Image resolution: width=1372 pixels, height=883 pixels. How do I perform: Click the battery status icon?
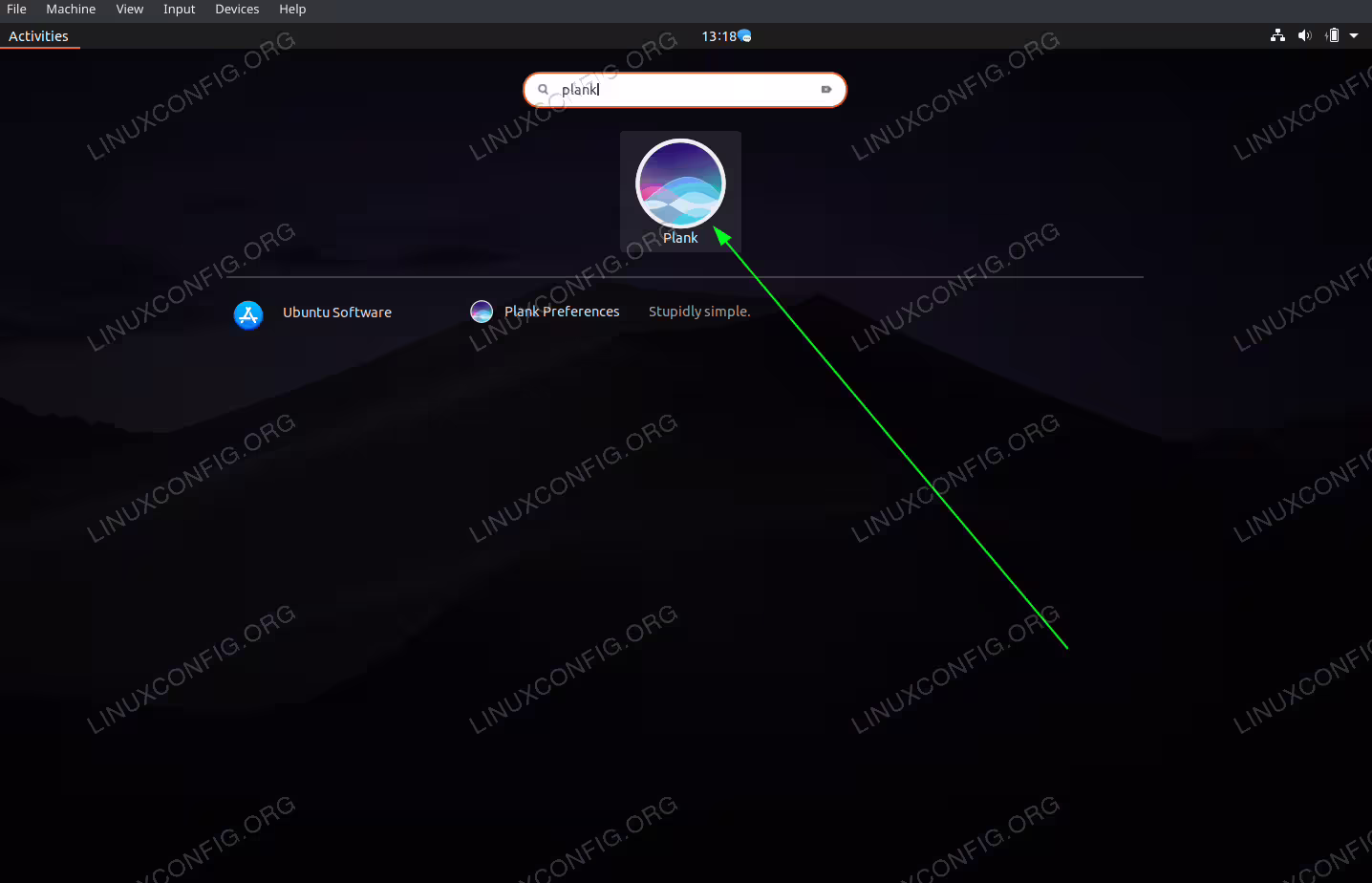[1333, 35]
